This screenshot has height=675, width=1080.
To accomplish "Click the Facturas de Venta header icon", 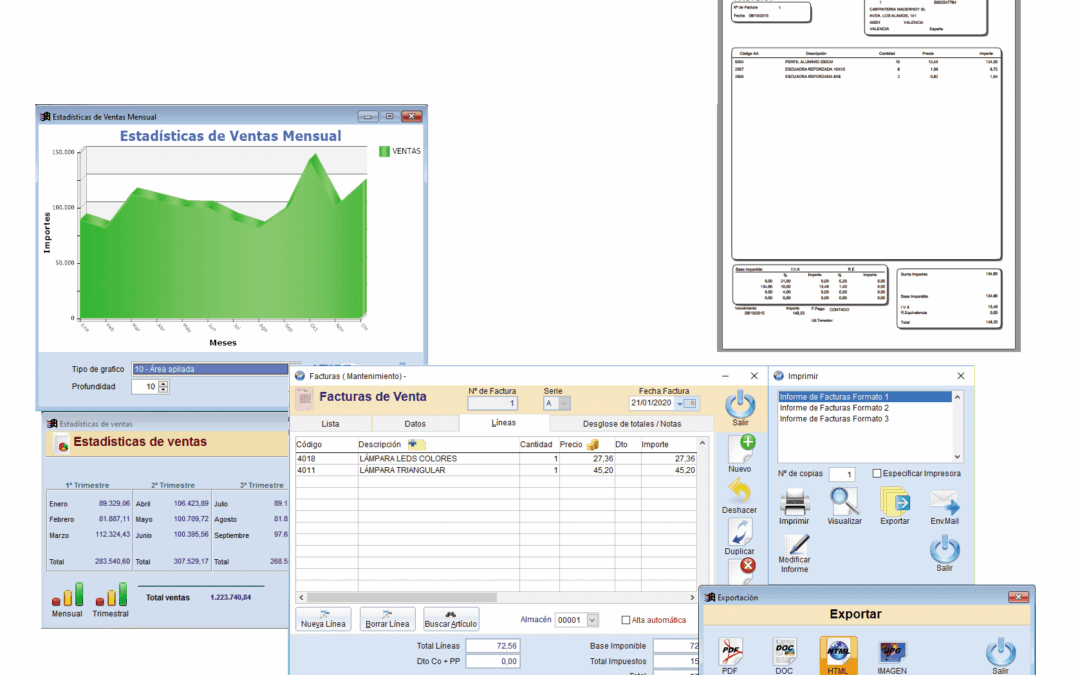I will pyautogui.click(x=304, y=398).
